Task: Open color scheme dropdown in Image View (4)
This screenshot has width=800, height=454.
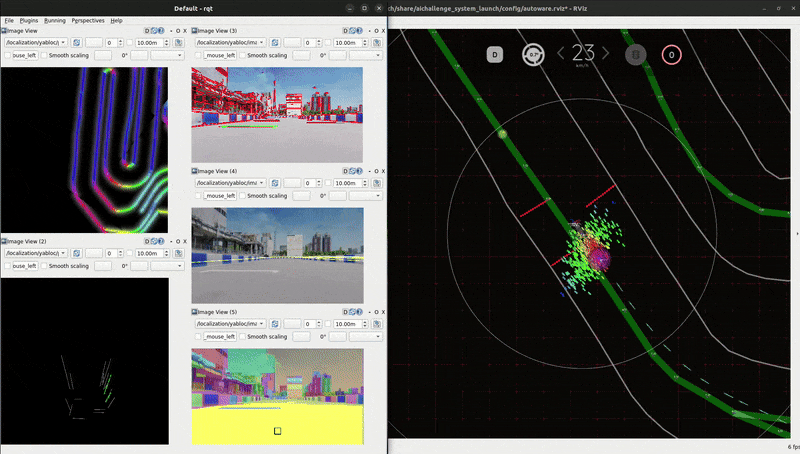Action: tap(366, 195)
